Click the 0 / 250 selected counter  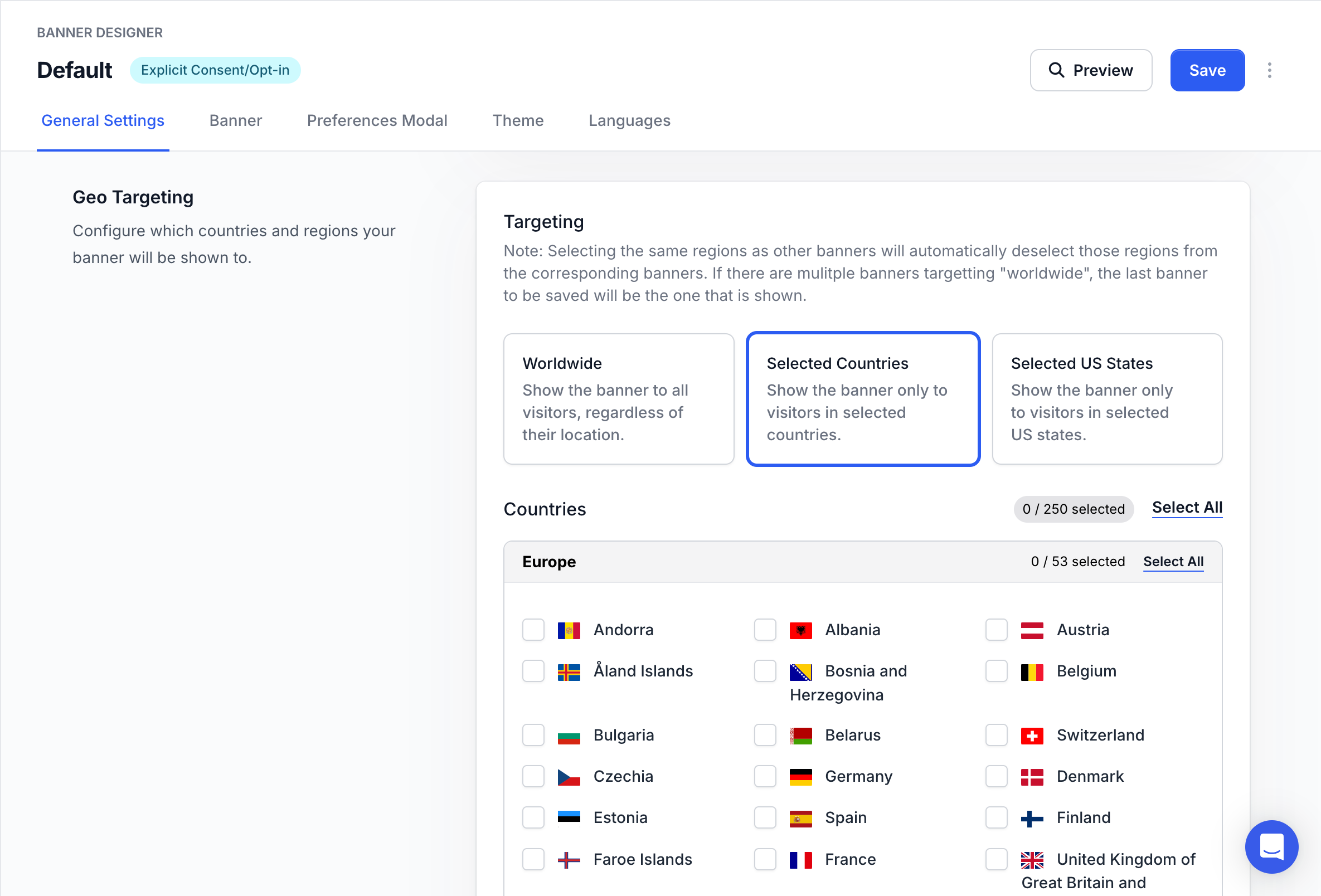pos(1073,509)
